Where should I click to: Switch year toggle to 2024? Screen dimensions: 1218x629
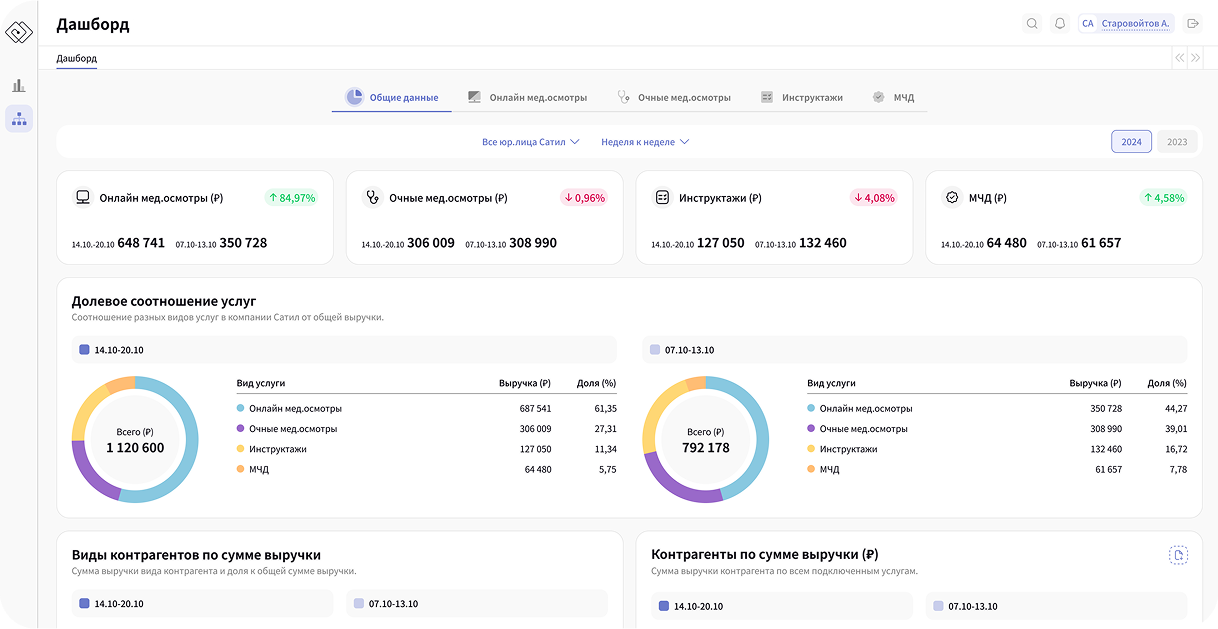tap(1131, 142)
